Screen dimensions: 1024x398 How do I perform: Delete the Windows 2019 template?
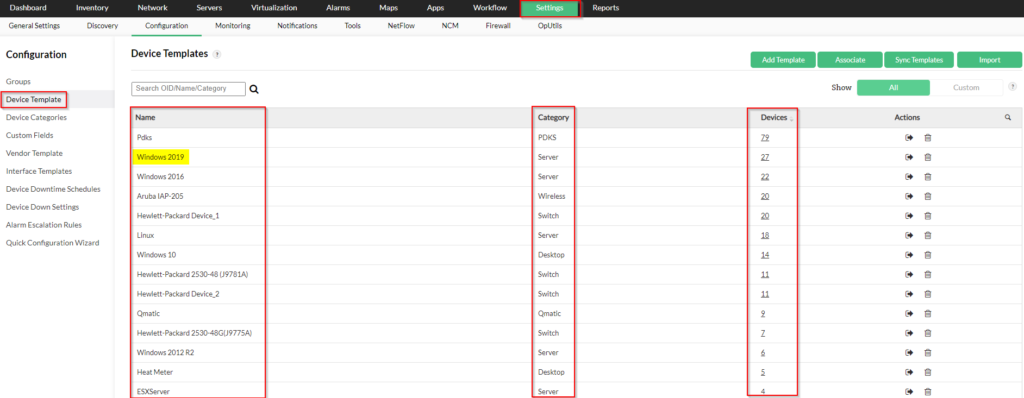pos(927,158)
